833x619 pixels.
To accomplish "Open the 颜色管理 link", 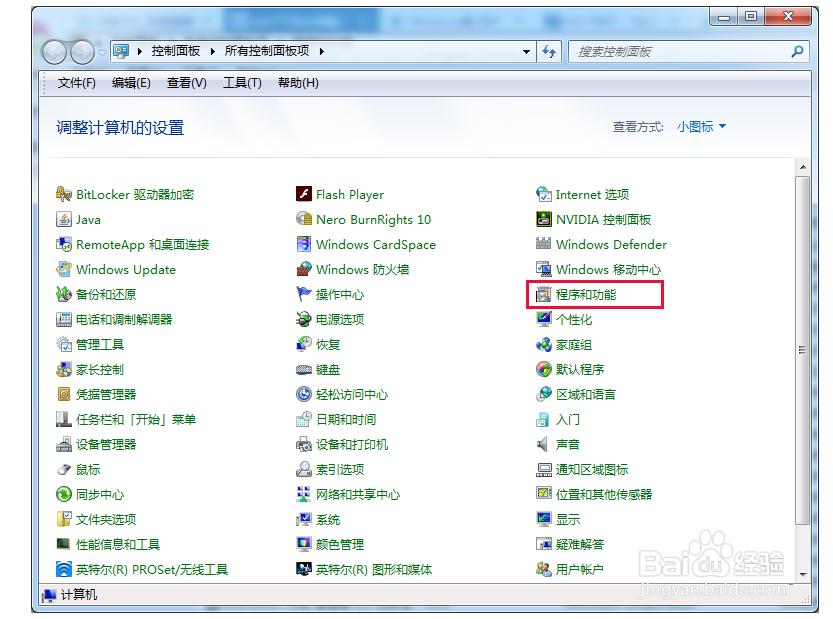I will pos(340,544).
